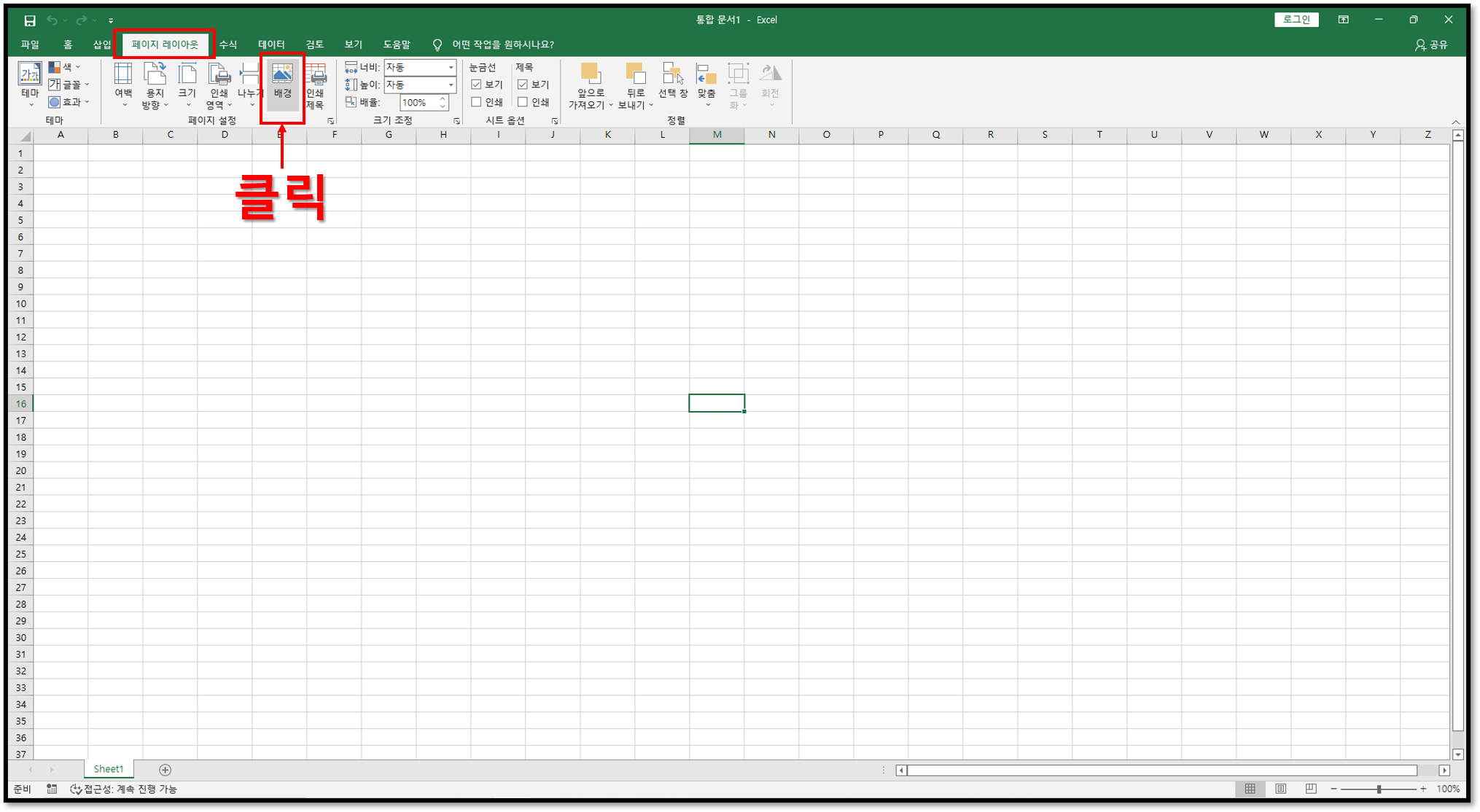Viewport: 1480px width, 812px height.
Task: Open 페이지 설정 dialog launcher
Action: [330, 121]
